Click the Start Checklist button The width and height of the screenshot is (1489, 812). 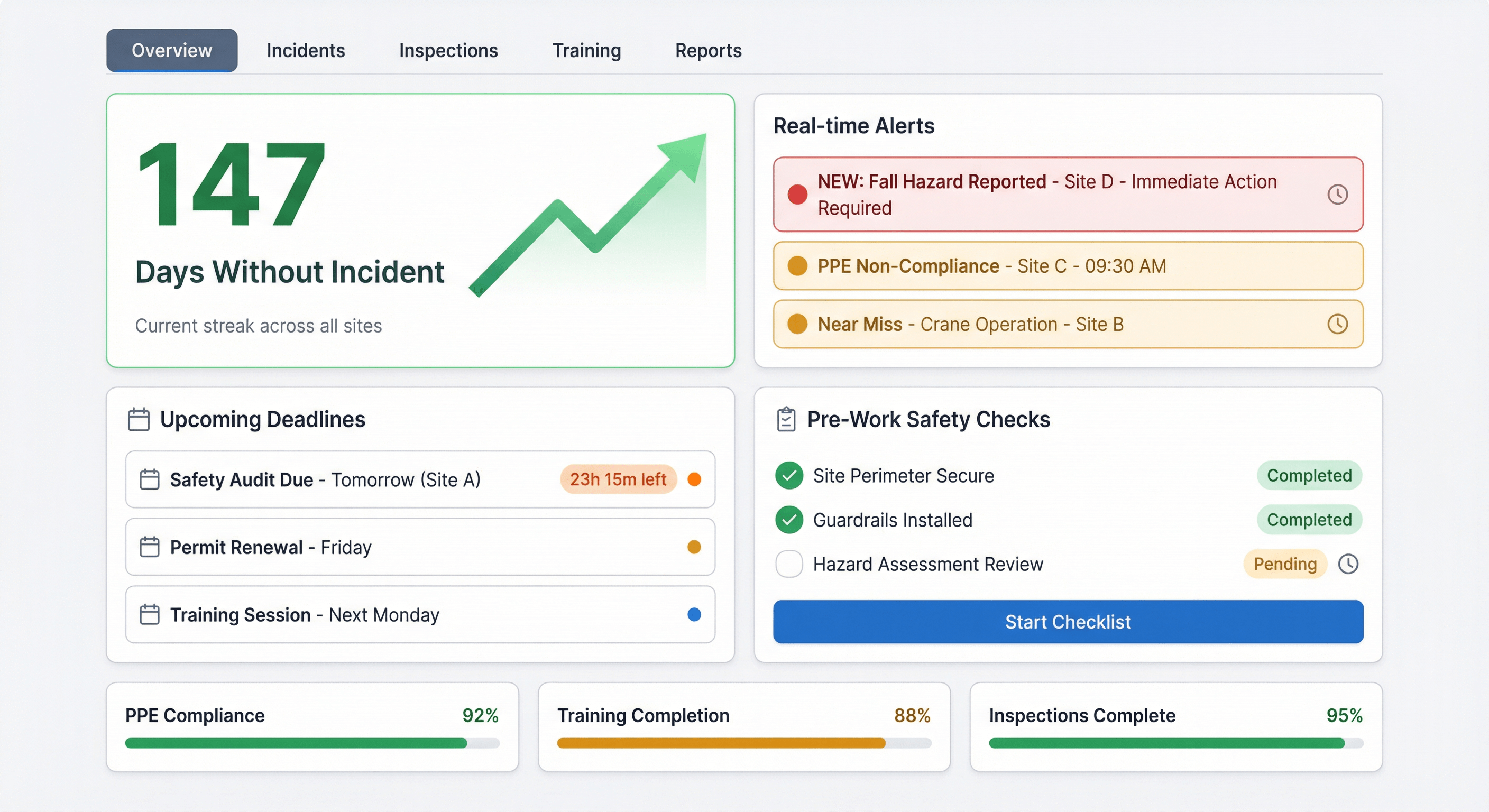1068,622
